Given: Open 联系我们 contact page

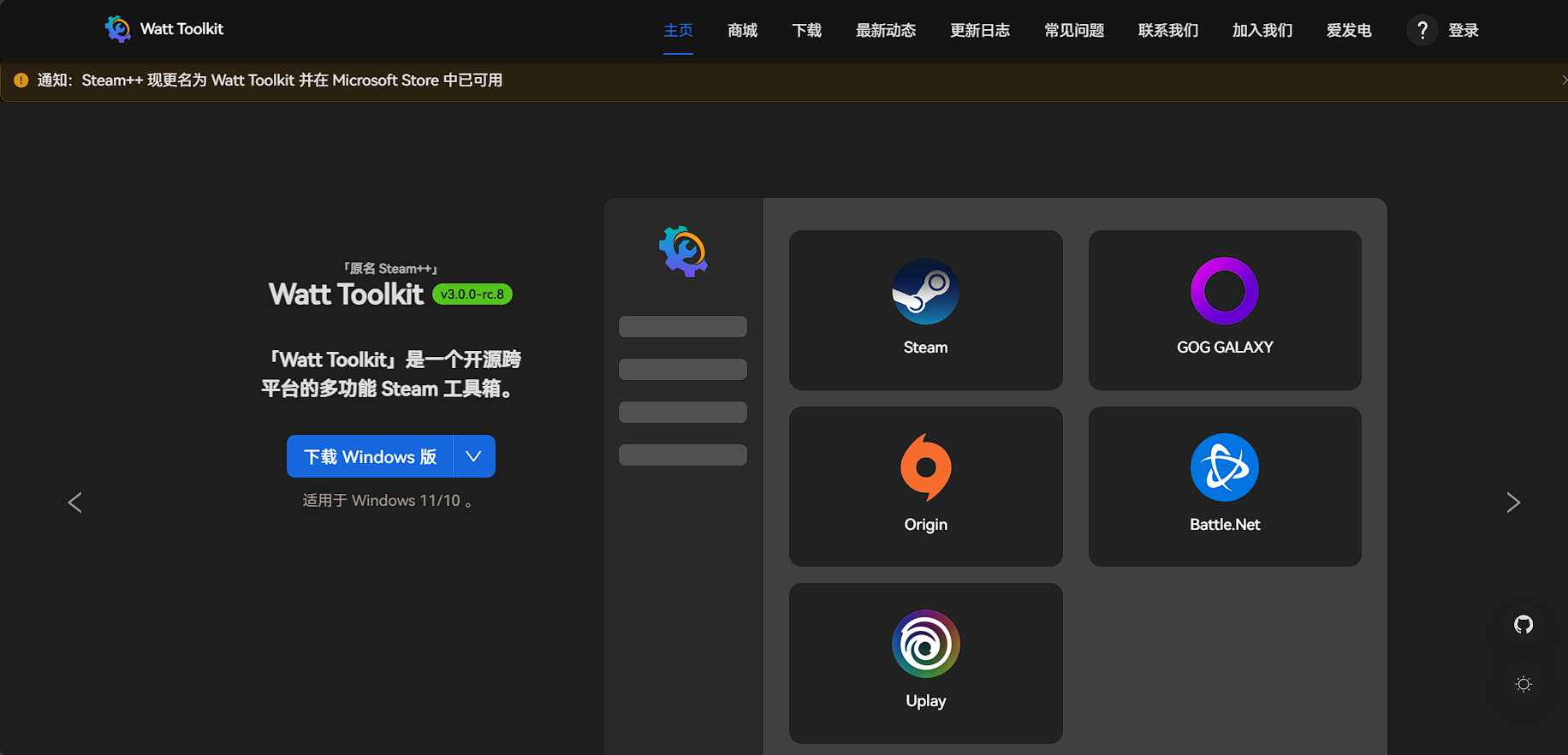Looking at the screenshot, I should click(1168, 31).
